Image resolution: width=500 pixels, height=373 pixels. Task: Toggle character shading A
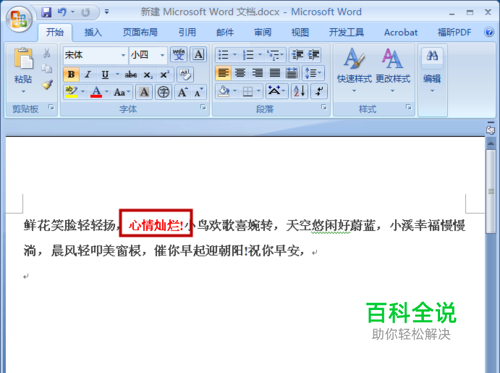coord(144,92)
